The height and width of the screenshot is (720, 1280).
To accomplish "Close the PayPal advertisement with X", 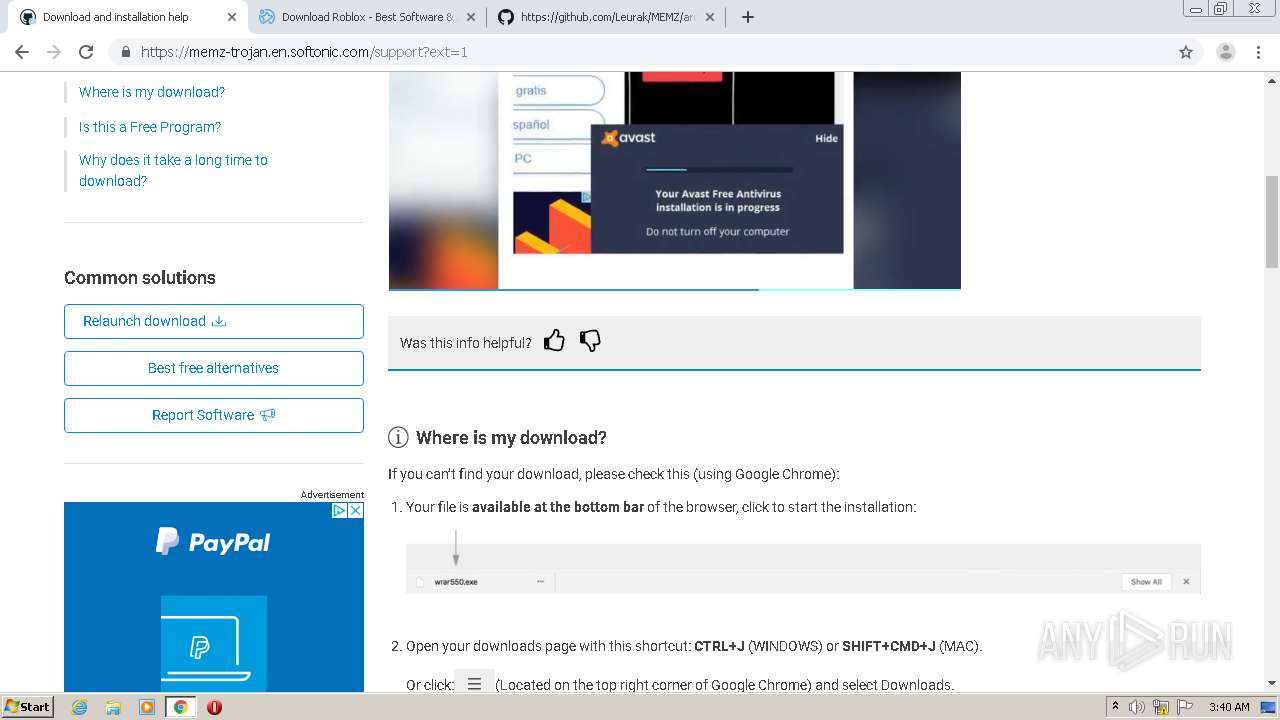I will pyautogui.click(x=356, y=510).
